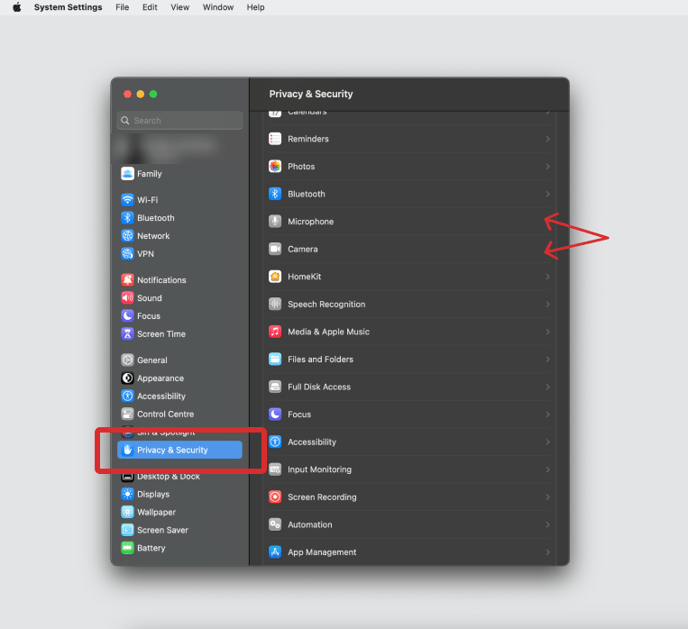Screen dimensions: 688x629
Task: Expand the Bluetooth privacy row chevron
Action: pos(548,194)
